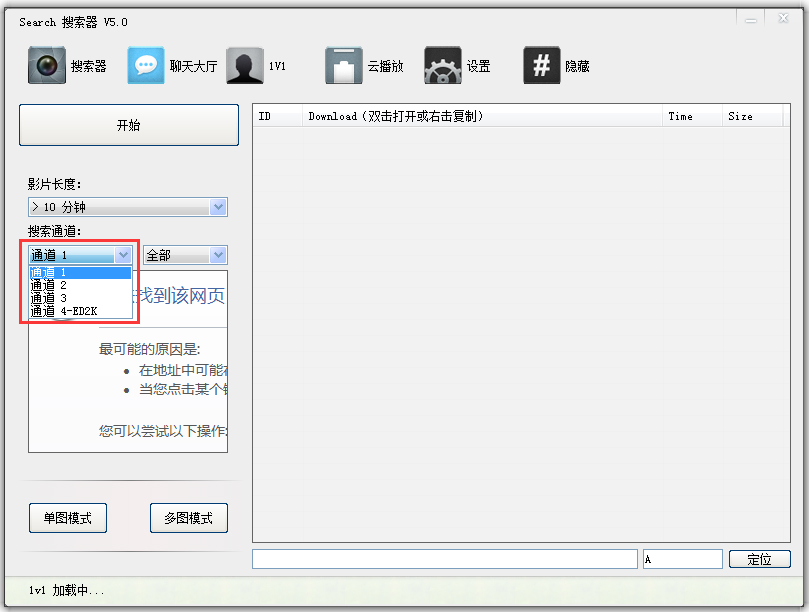Click the 聊天大厅 toolbar label
809x612 pixels.
tap(193, 66)
